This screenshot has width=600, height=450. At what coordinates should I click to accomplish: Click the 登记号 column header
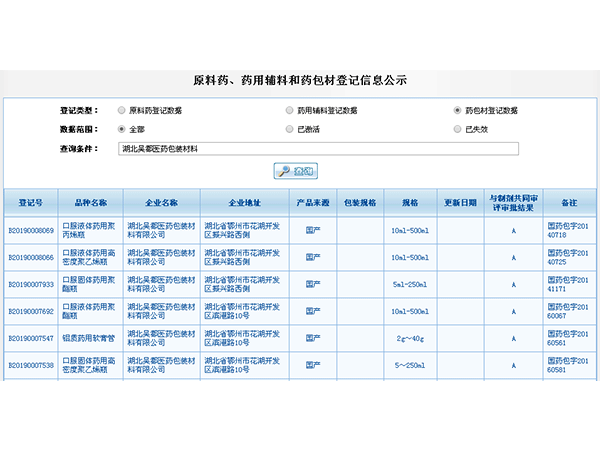pyautogui.click(x=31, y=202)
